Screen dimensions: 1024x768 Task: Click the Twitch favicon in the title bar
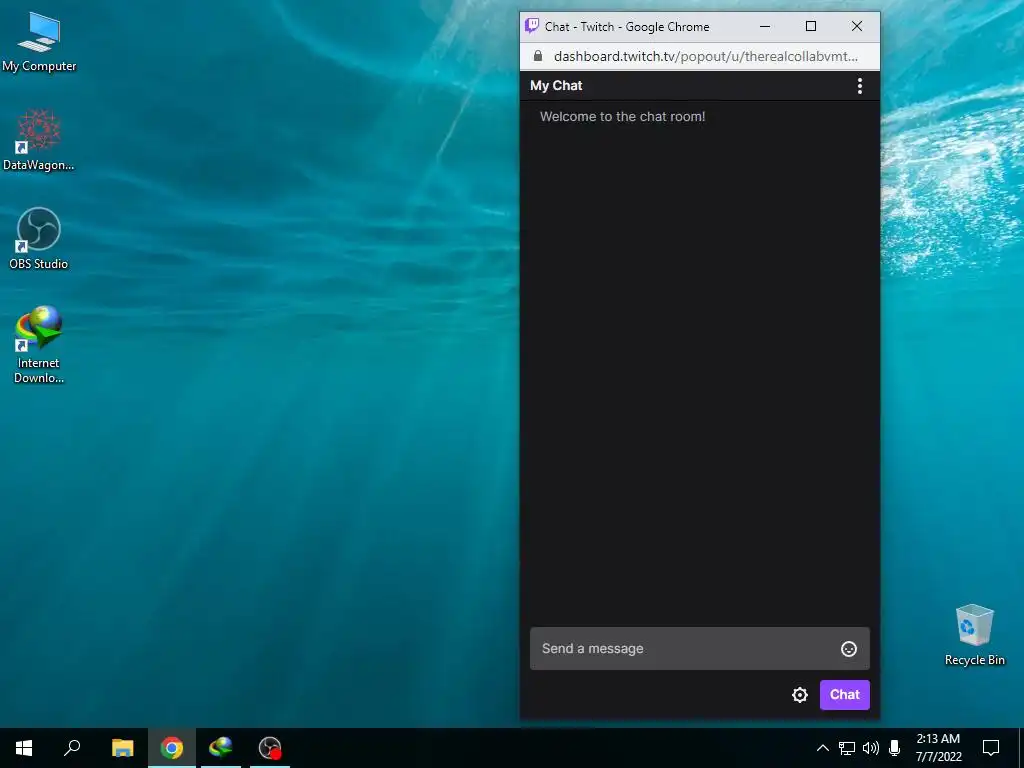coord(532,26)
